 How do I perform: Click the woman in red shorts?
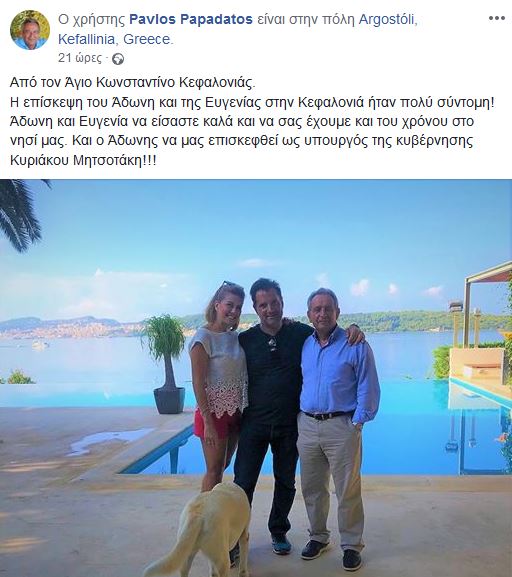(x=219, y=383)
